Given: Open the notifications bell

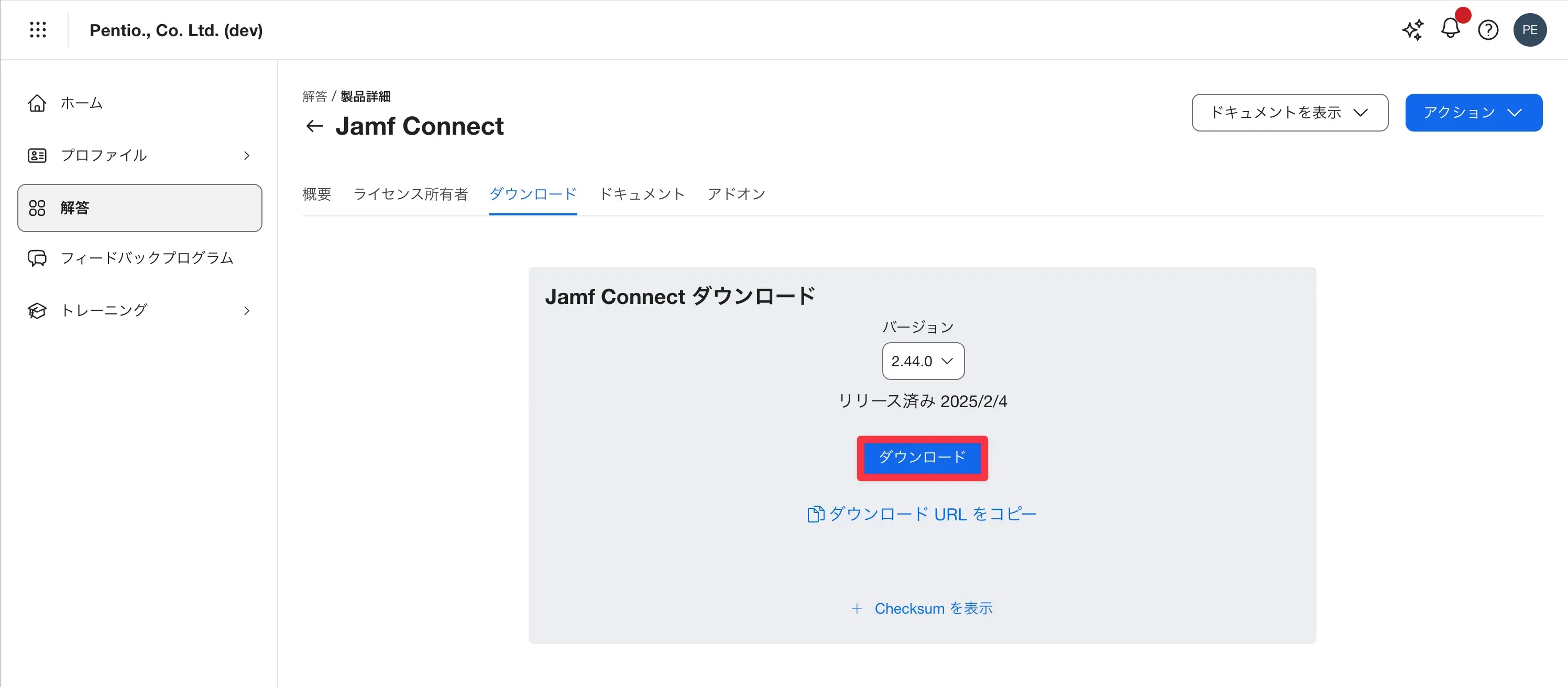Looking at the screenshot, I should pyautogui.click(x=1450, y=28).
